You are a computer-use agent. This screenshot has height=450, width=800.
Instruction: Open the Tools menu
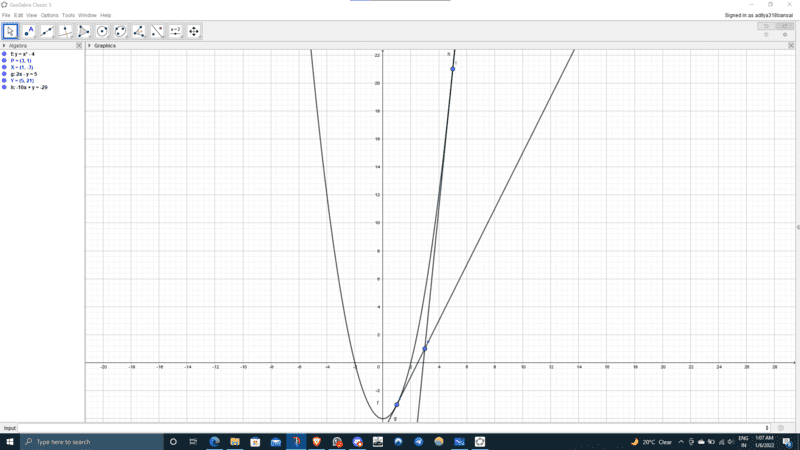[68, 15]
